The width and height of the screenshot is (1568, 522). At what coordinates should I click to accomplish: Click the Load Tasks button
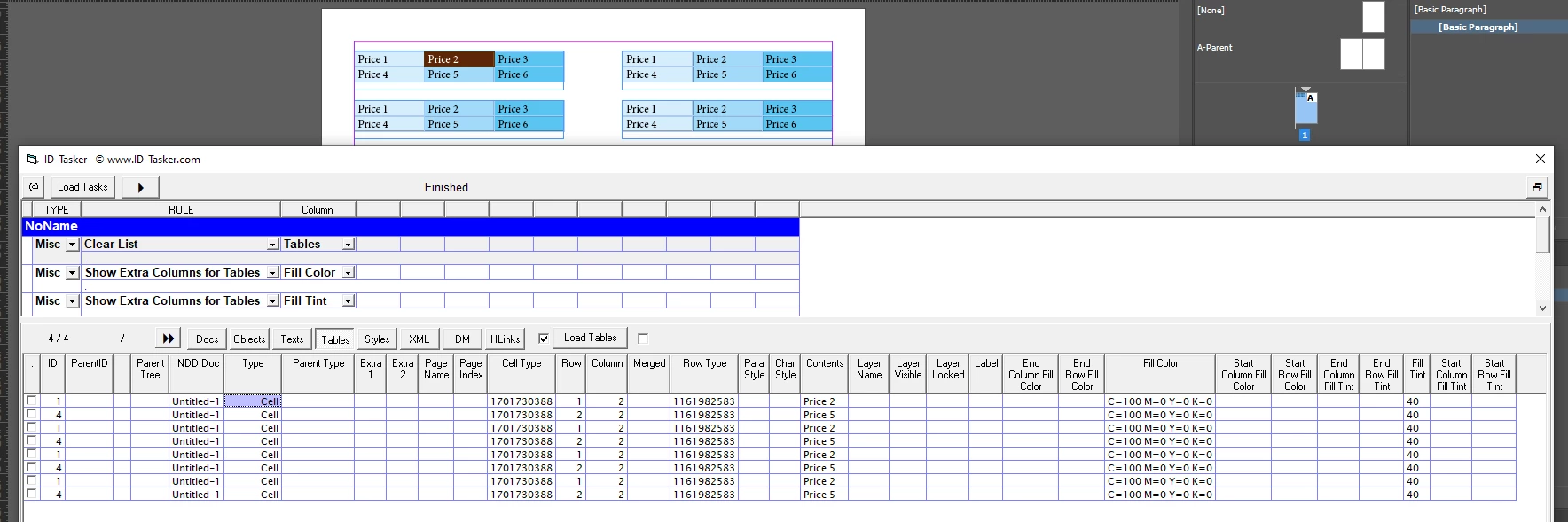click(x=82, y=187)
